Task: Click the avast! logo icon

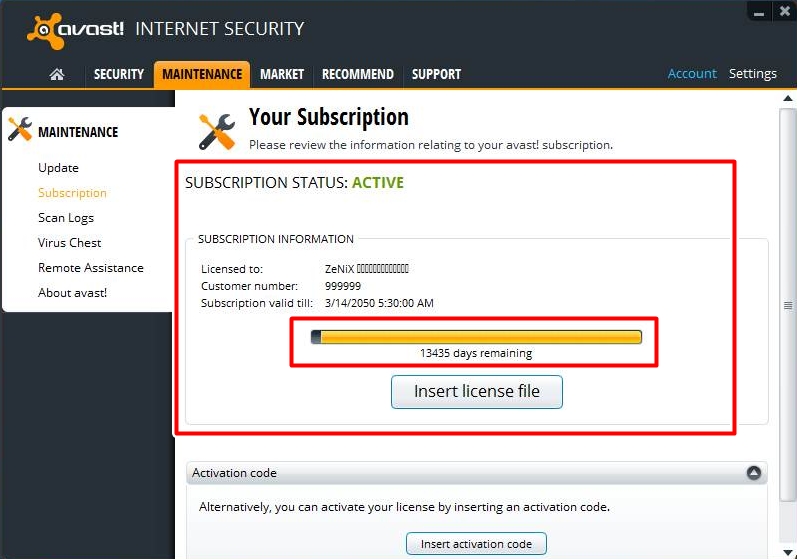Action: pos(45,30)
